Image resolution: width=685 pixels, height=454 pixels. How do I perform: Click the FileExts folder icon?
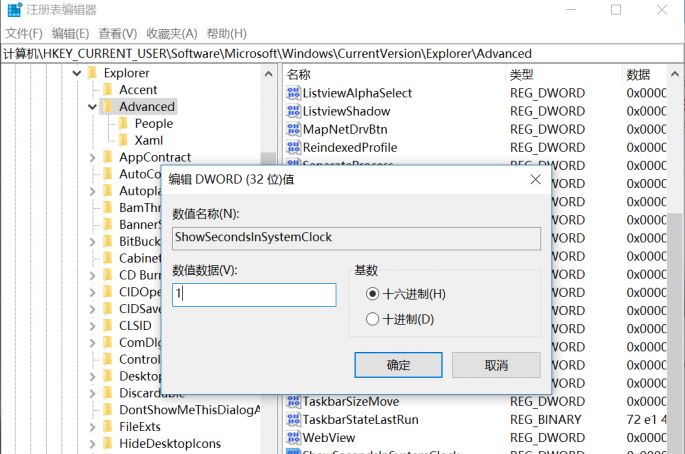(x=108, y=426)
